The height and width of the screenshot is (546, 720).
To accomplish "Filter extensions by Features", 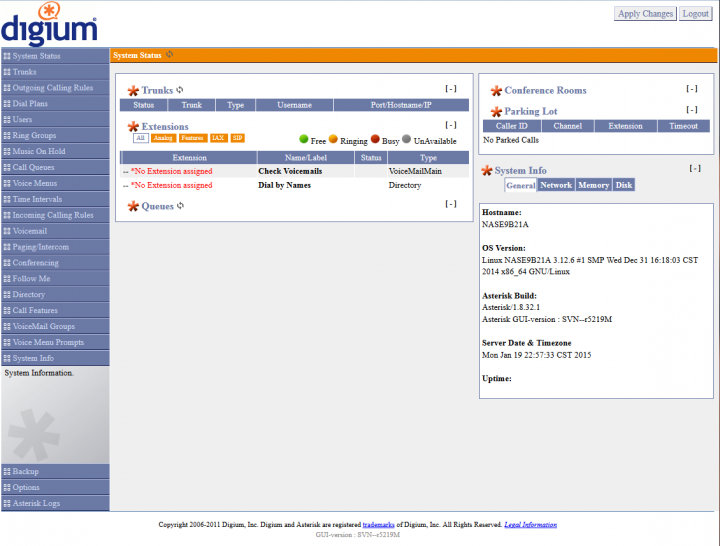I will pos(192,138).
